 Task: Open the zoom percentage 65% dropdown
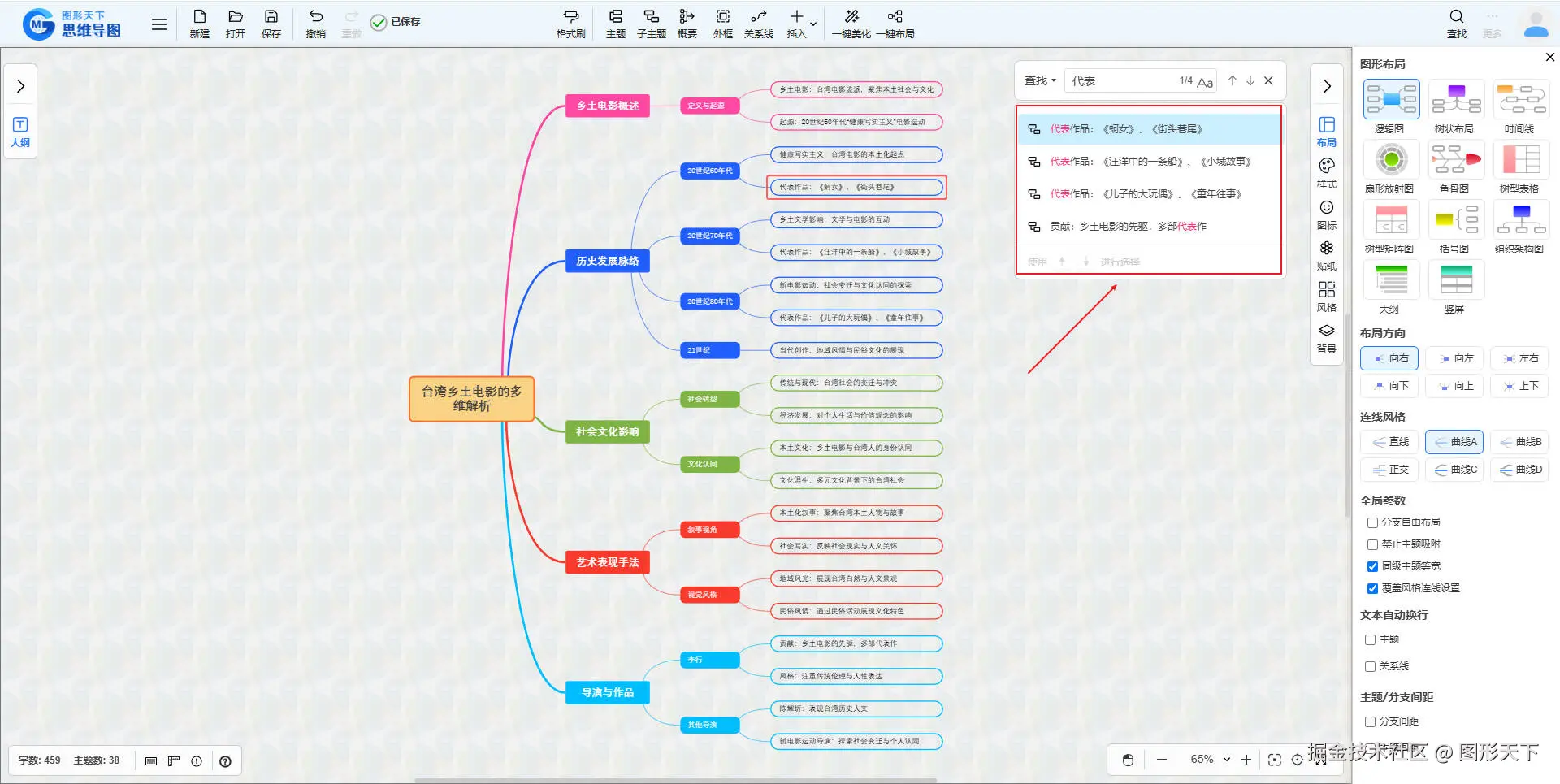1211,760
